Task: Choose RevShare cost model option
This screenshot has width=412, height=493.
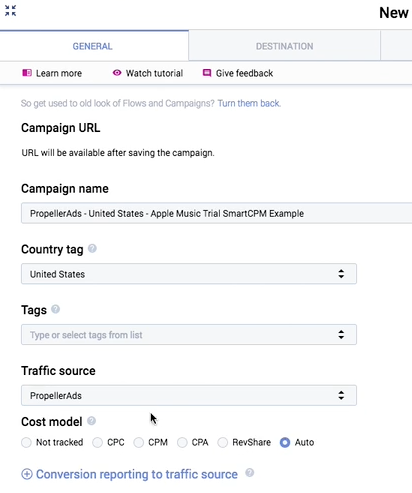Action: 223,442
